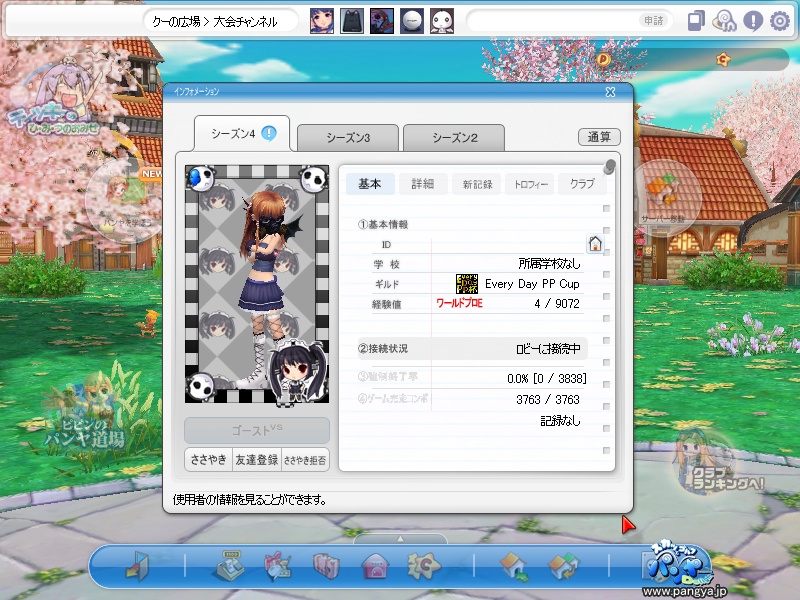The height and width of the screenshot is (600, 800).
Task: Click the swirl lollipop icon in top bar
Action: pyautogui.click(x=724, y=21)
